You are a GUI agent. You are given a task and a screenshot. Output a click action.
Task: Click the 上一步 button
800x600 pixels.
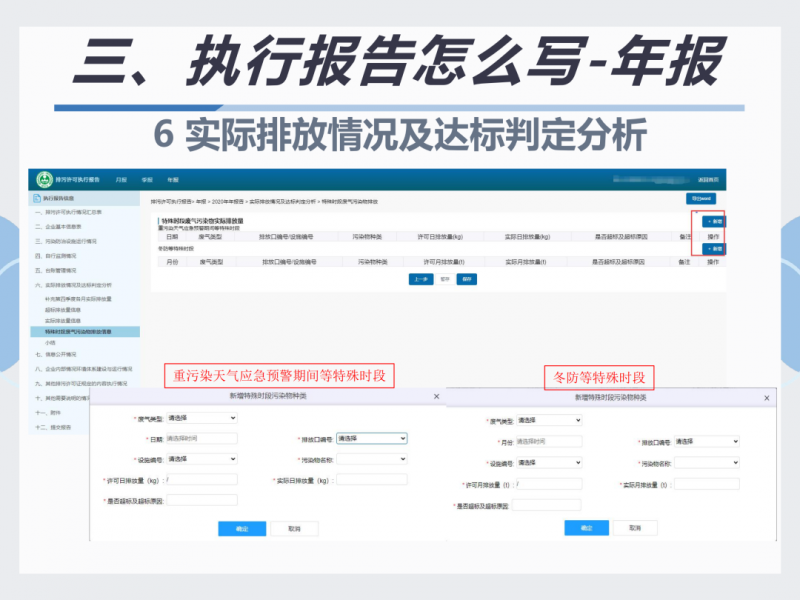421,279
